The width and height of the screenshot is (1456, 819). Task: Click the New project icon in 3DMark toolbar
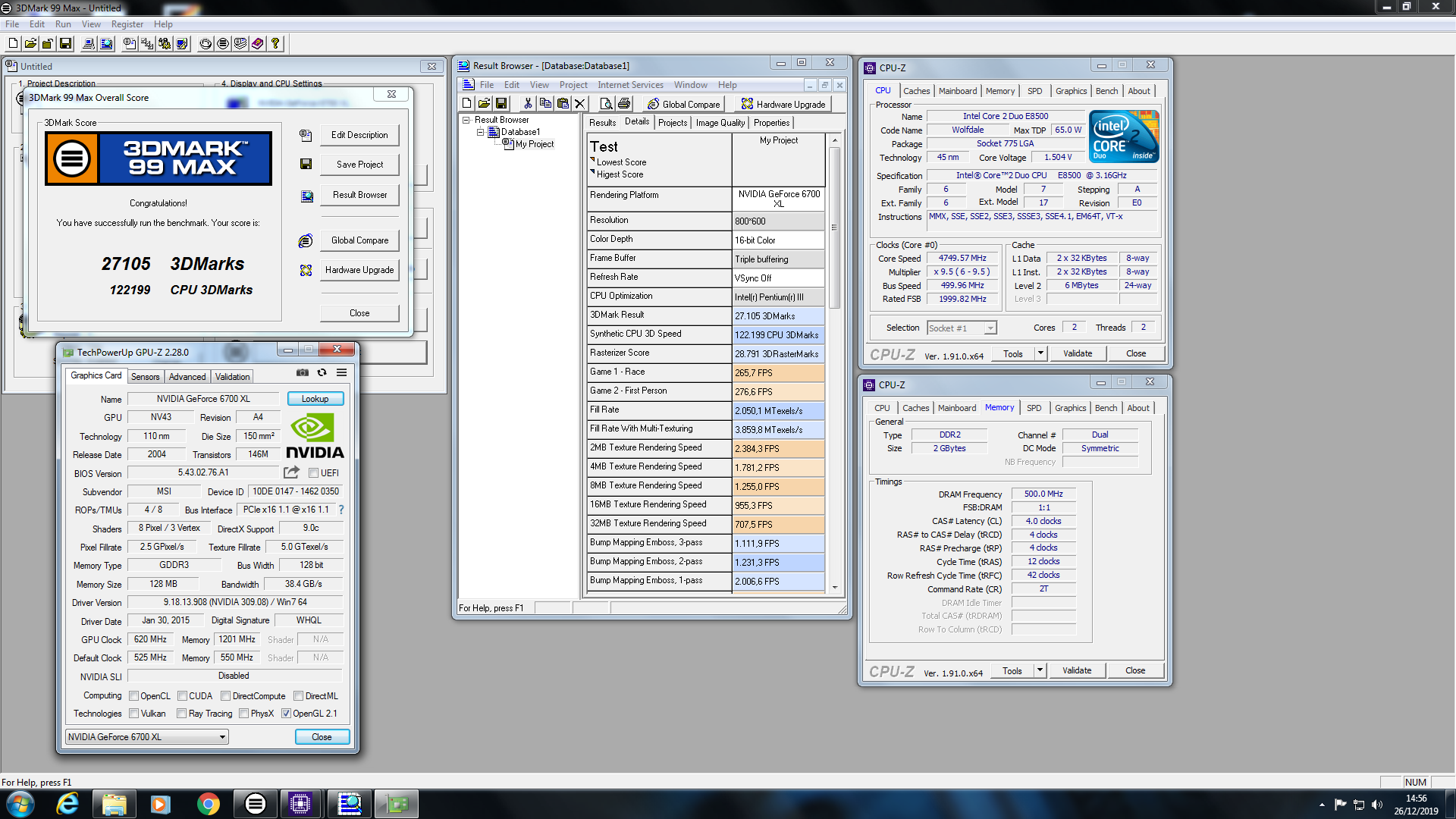[x=13, y=43]
